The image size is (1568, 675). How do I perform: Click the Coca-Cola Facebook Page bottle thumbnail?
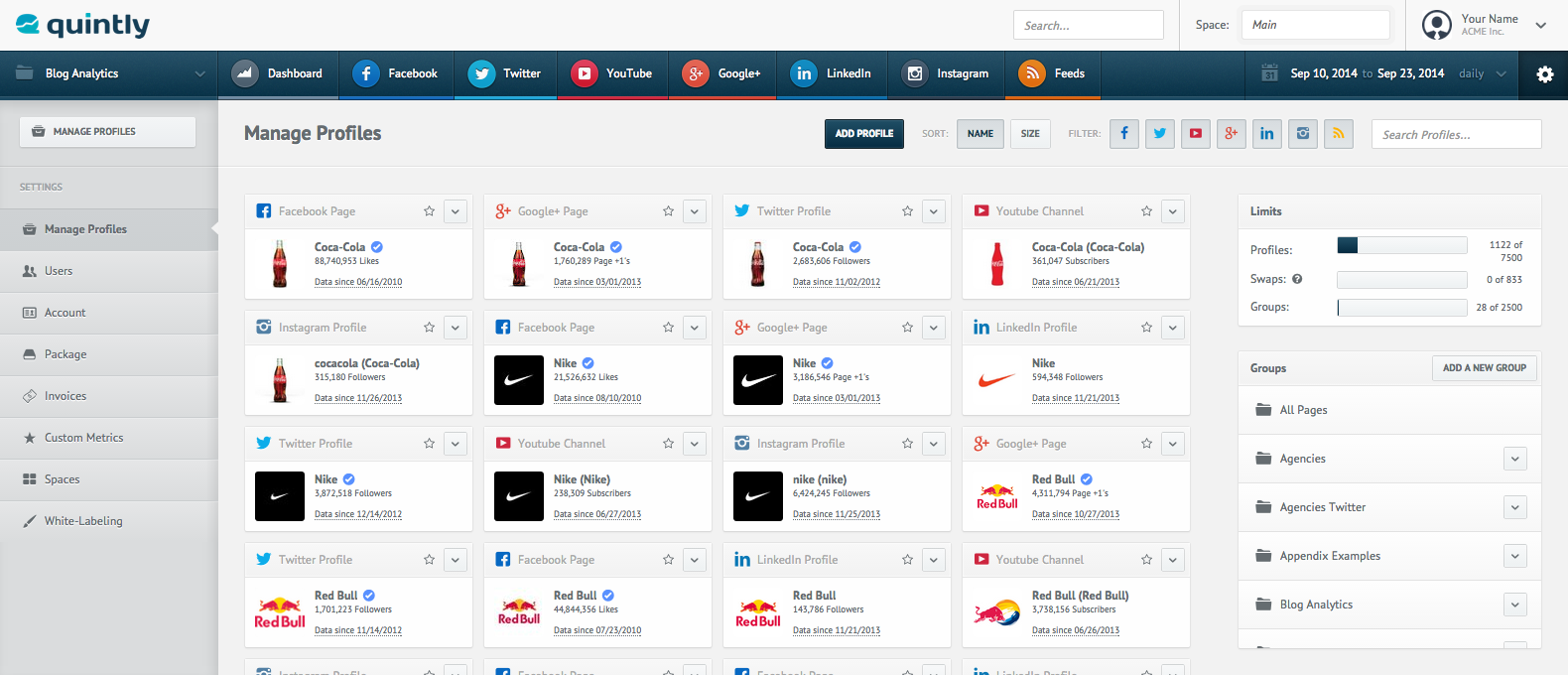pos(280,264)
